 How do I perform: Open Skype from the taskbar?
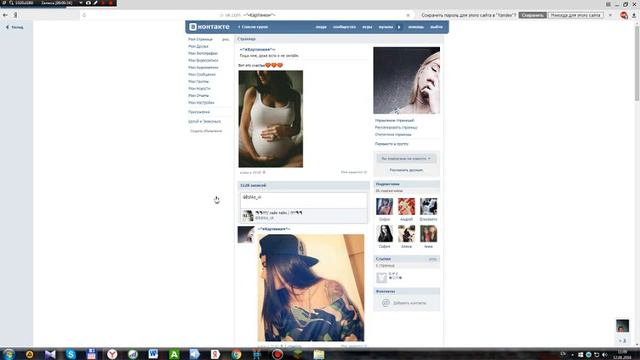(71, 354)
